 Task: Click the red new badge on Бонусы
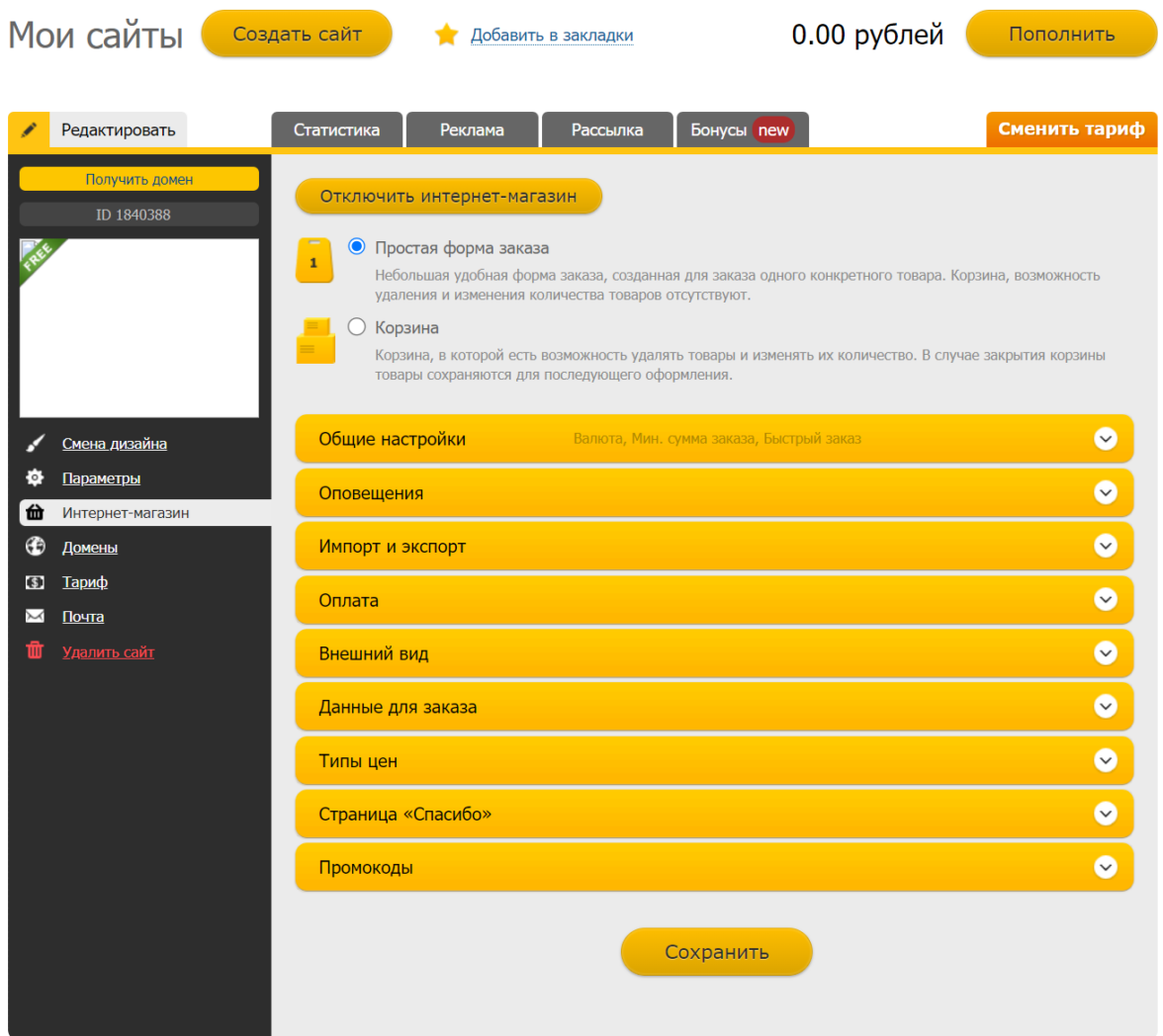[x=773, y=130]
